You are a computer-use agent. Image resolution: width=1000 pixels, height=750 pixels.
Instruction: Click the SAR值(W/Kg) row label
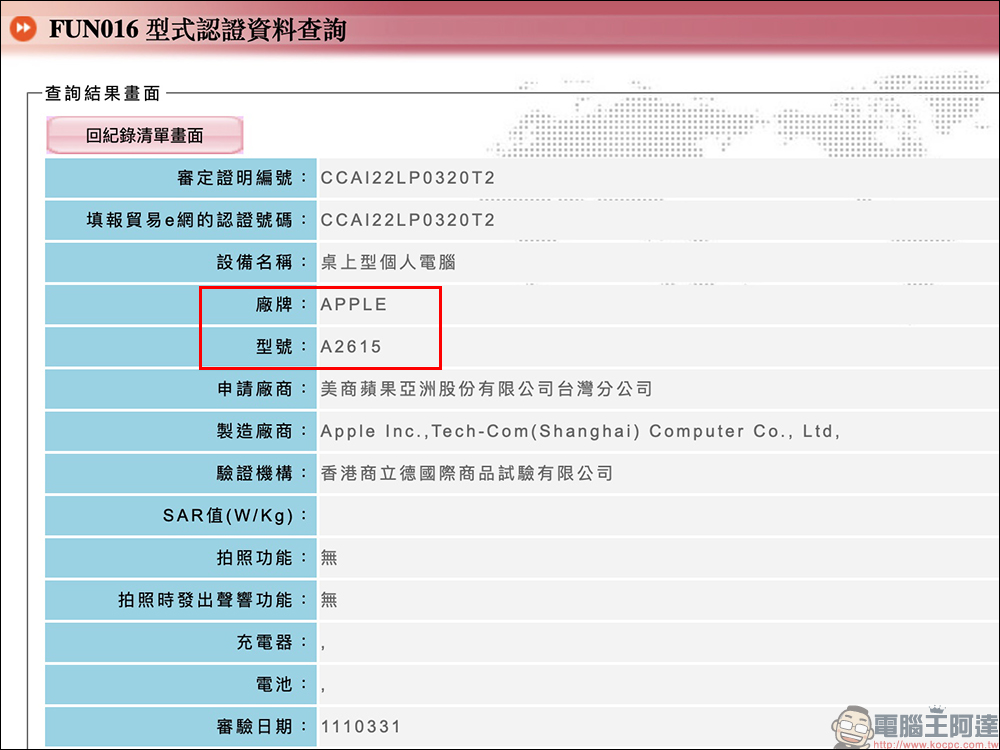point(235,515)
